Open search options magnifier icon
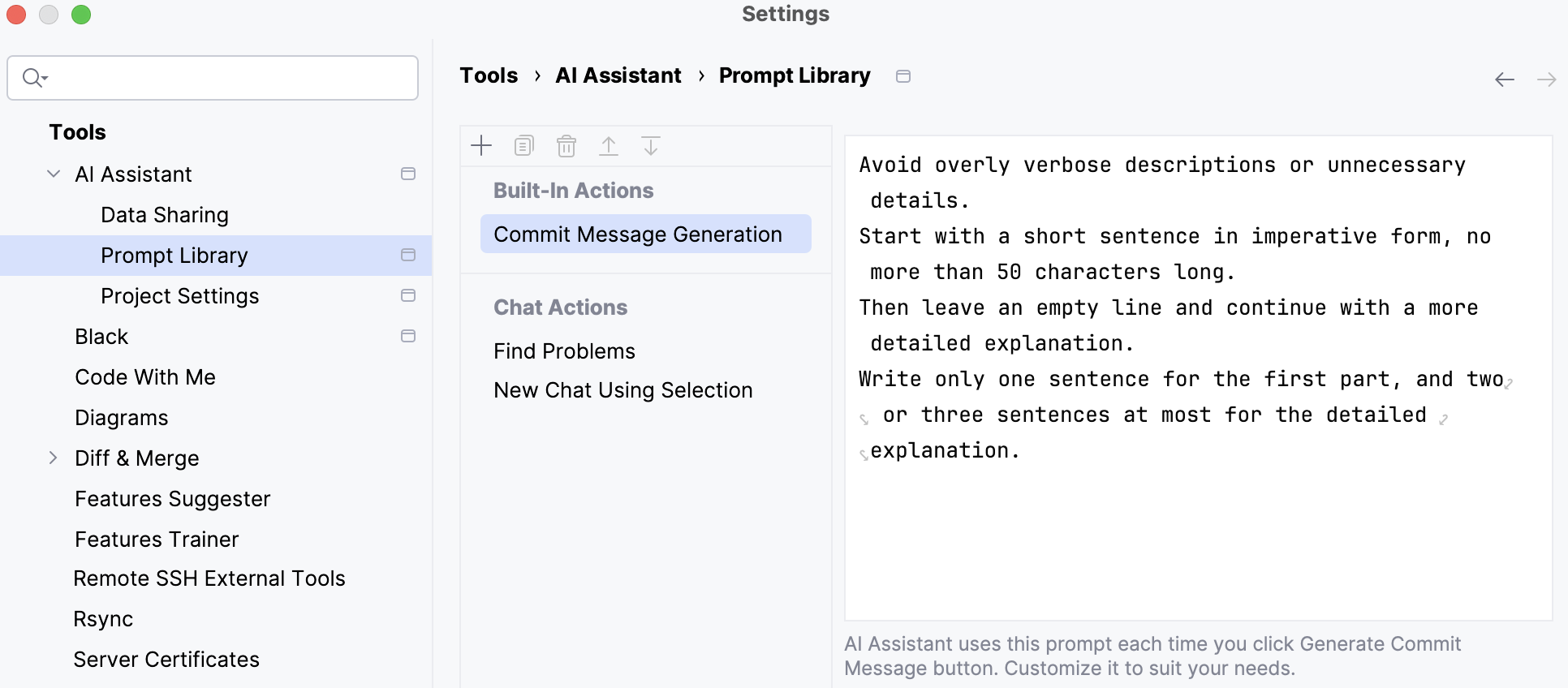 [x=35, y=78]
